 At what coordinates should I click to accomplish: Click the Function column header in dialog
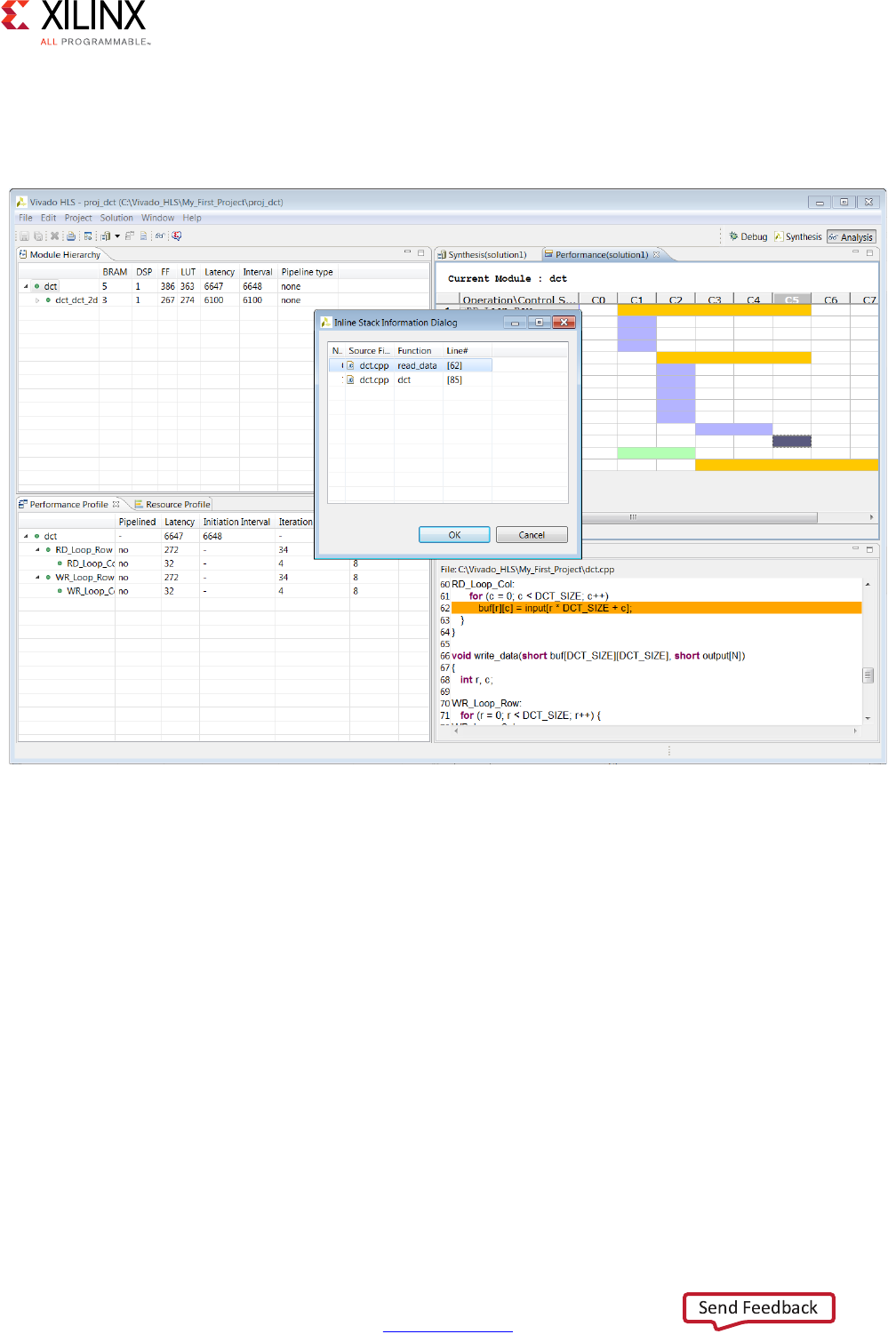click(418, 351)
